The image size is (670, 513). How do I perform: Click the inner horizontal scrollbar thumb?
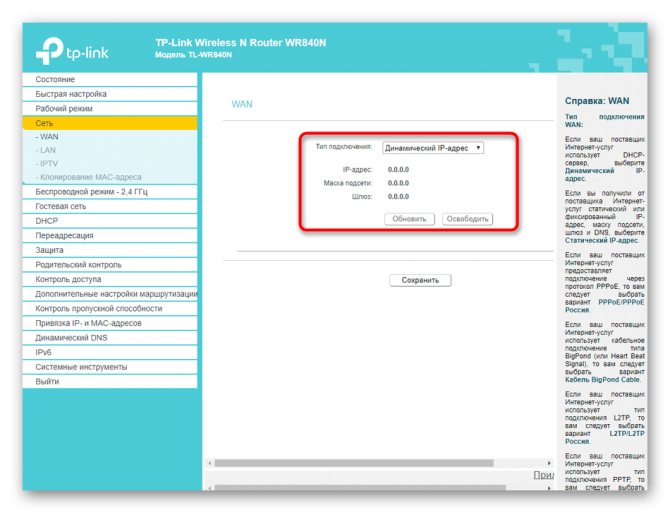click(354, 463)
